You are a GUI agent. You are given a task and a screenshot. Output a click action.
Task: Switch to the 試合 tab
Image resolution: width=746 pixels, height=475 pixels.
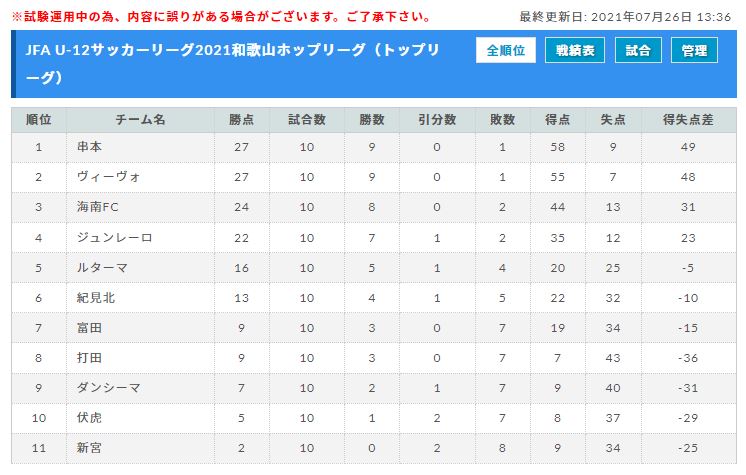[x=638, y=50]
